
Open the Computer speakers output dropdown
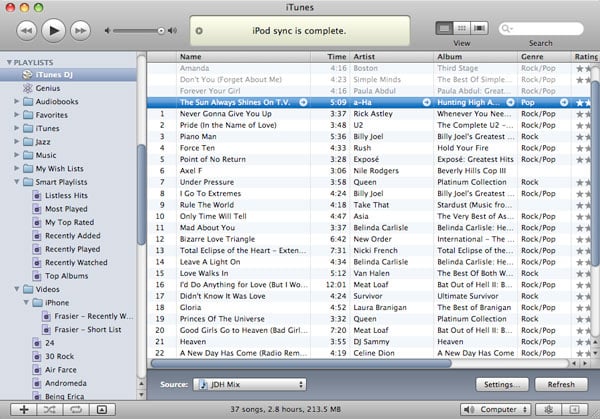point(496,409)
